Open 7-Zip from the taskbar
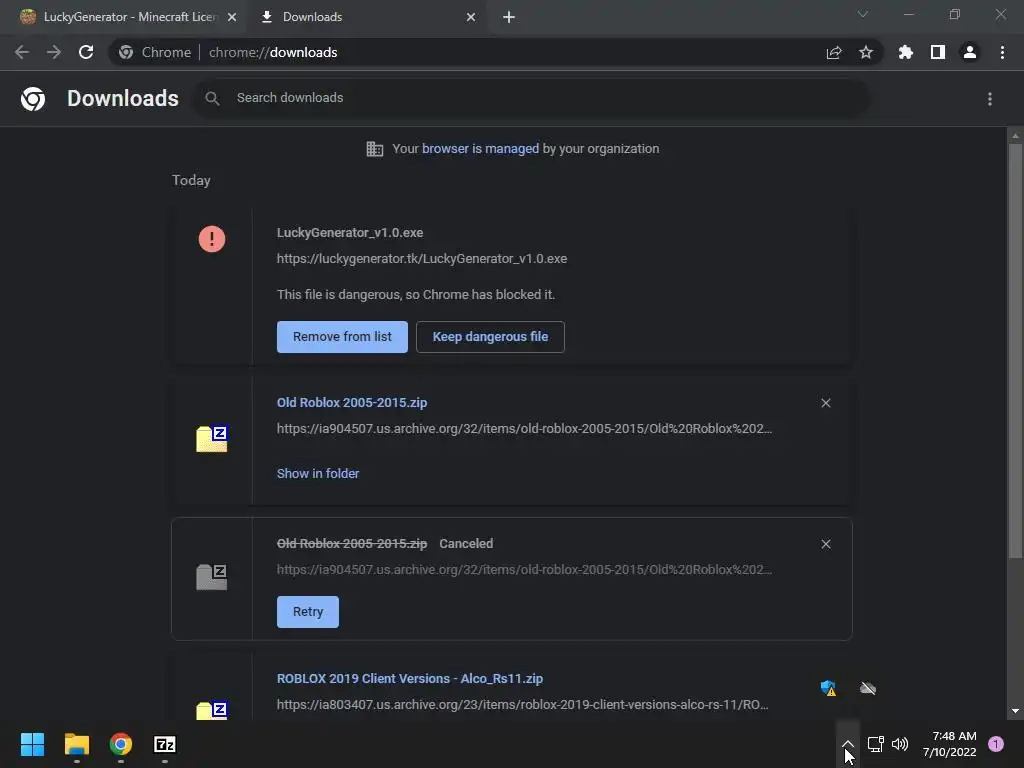The image size is (1024, 768). 165,744
